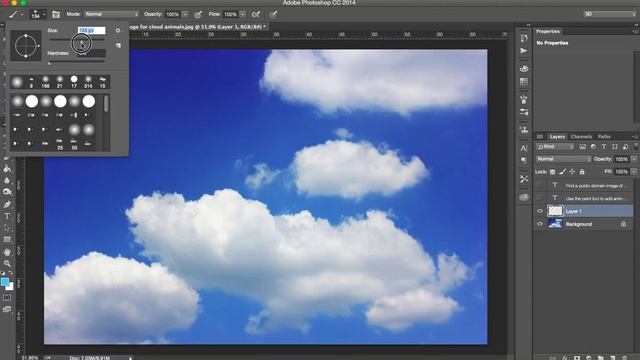Select recent brush labeled 21
Viewport: 640px width, 360px height.
[x=60, y=82]
